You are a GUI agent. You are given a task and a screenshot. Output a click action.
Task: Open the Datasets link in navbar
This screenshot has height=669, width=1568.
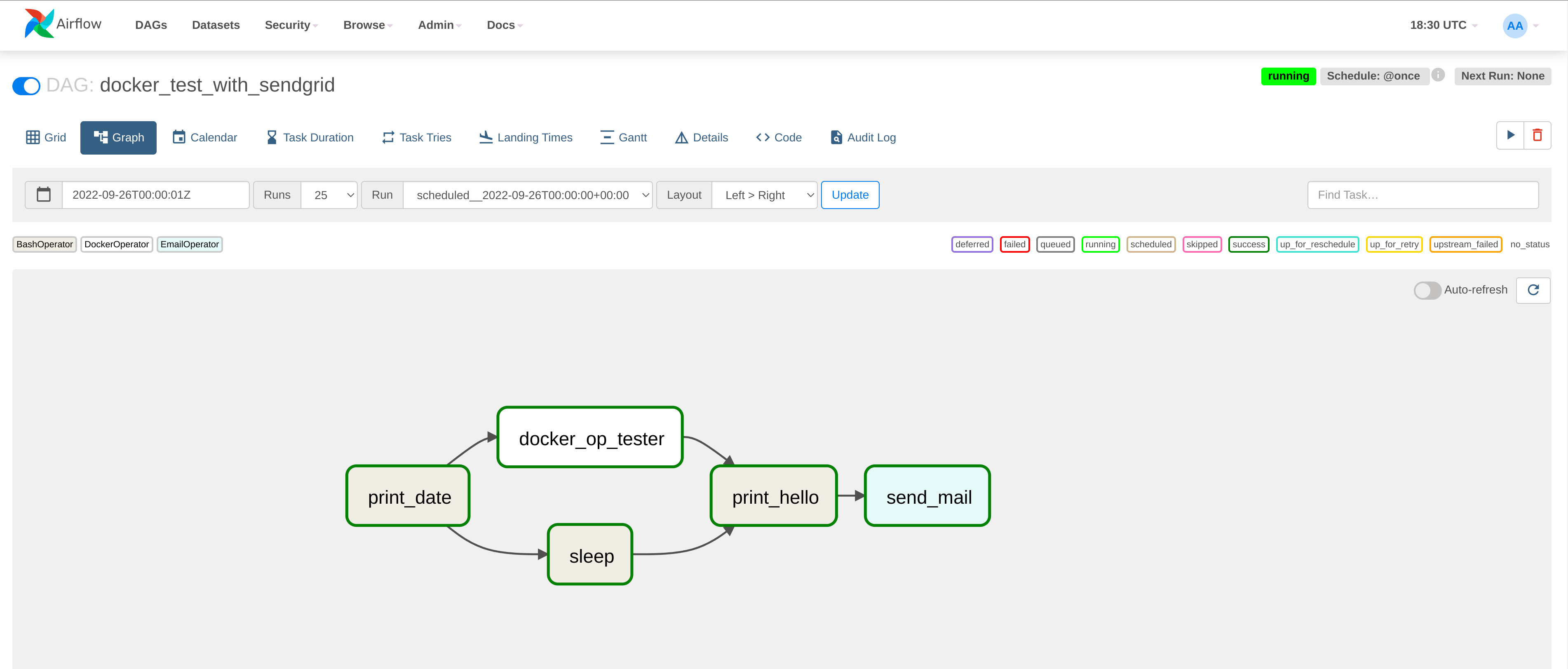point(216,25)
